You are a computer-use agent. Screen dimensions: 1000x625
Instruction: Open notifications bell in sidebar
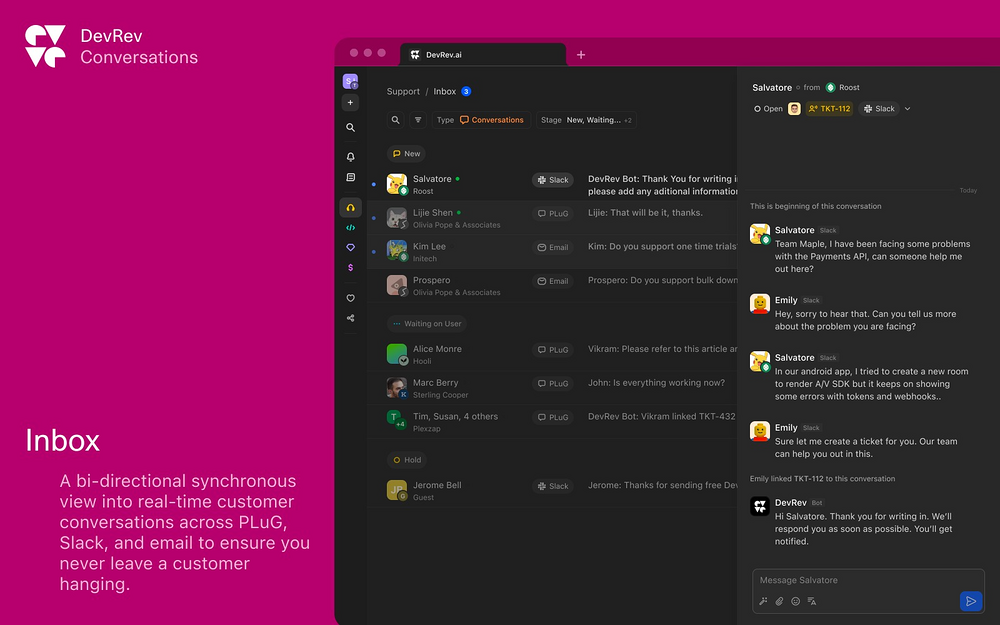click(350, 156)
